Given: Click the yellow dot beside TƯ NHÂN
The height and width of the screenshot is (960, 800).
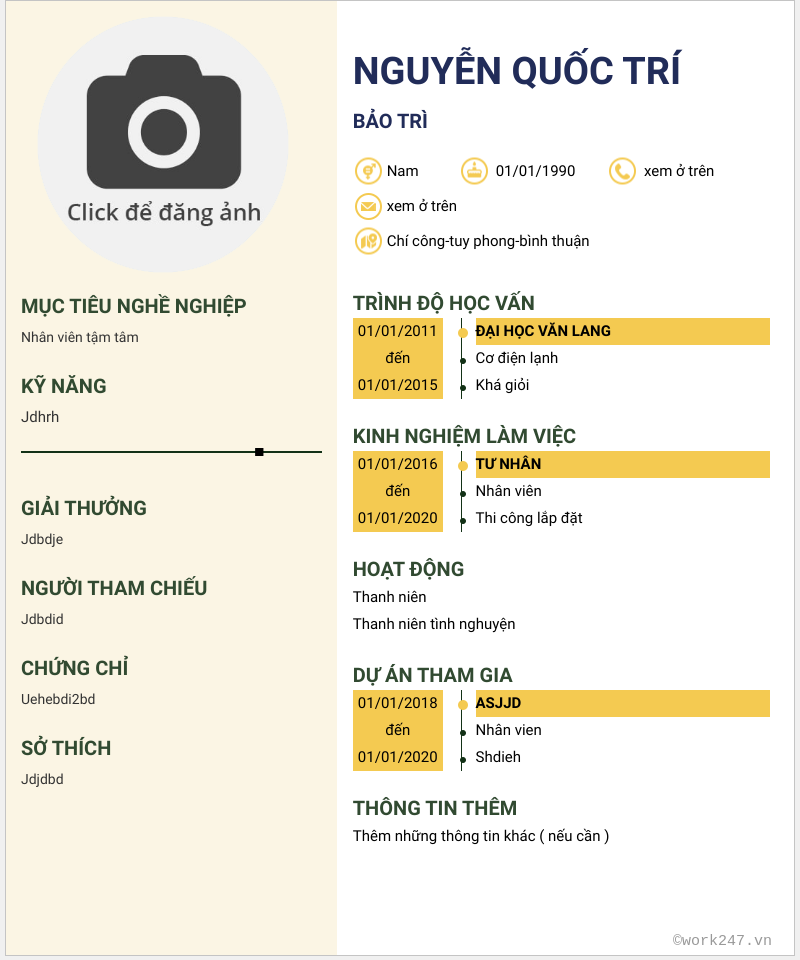Looking at the screenshot, I should [462, 465].
